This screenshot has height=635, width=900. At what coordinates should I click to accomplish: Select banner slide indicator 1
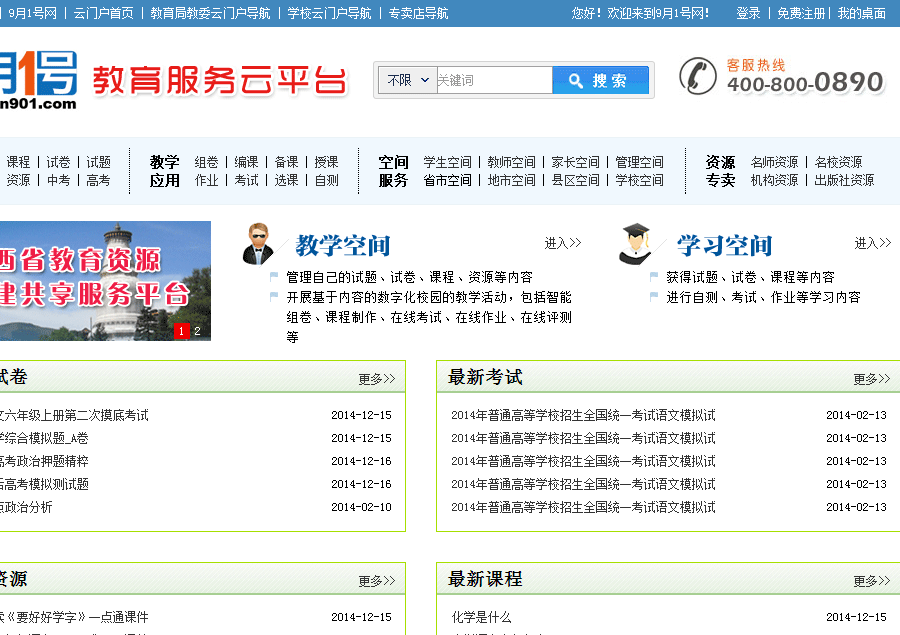[x=182, y=331]
